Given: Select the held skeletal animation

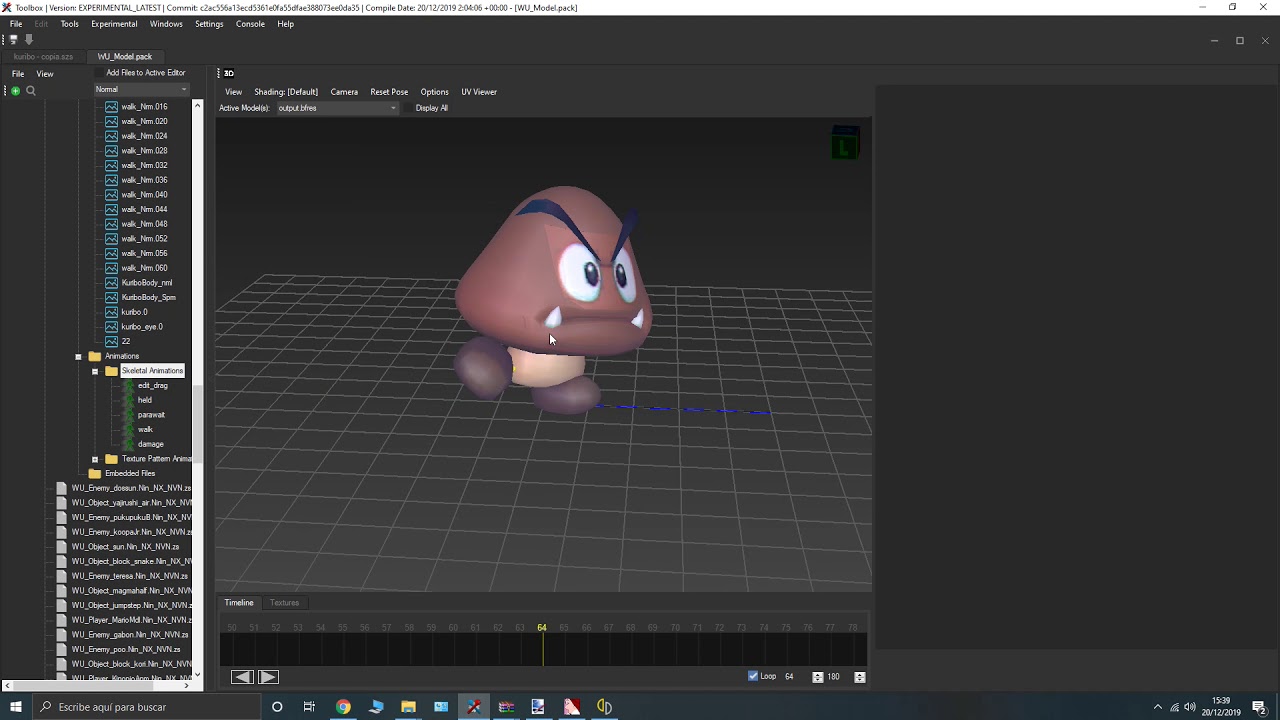Looking at the screenshot, I should pos(145,400).
